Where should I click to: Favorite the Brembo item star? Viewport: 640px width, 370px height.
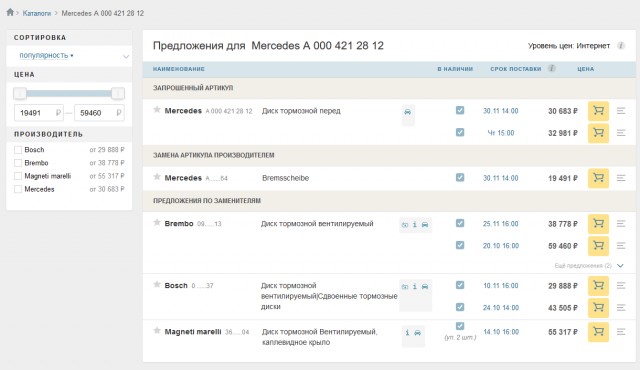157,222
